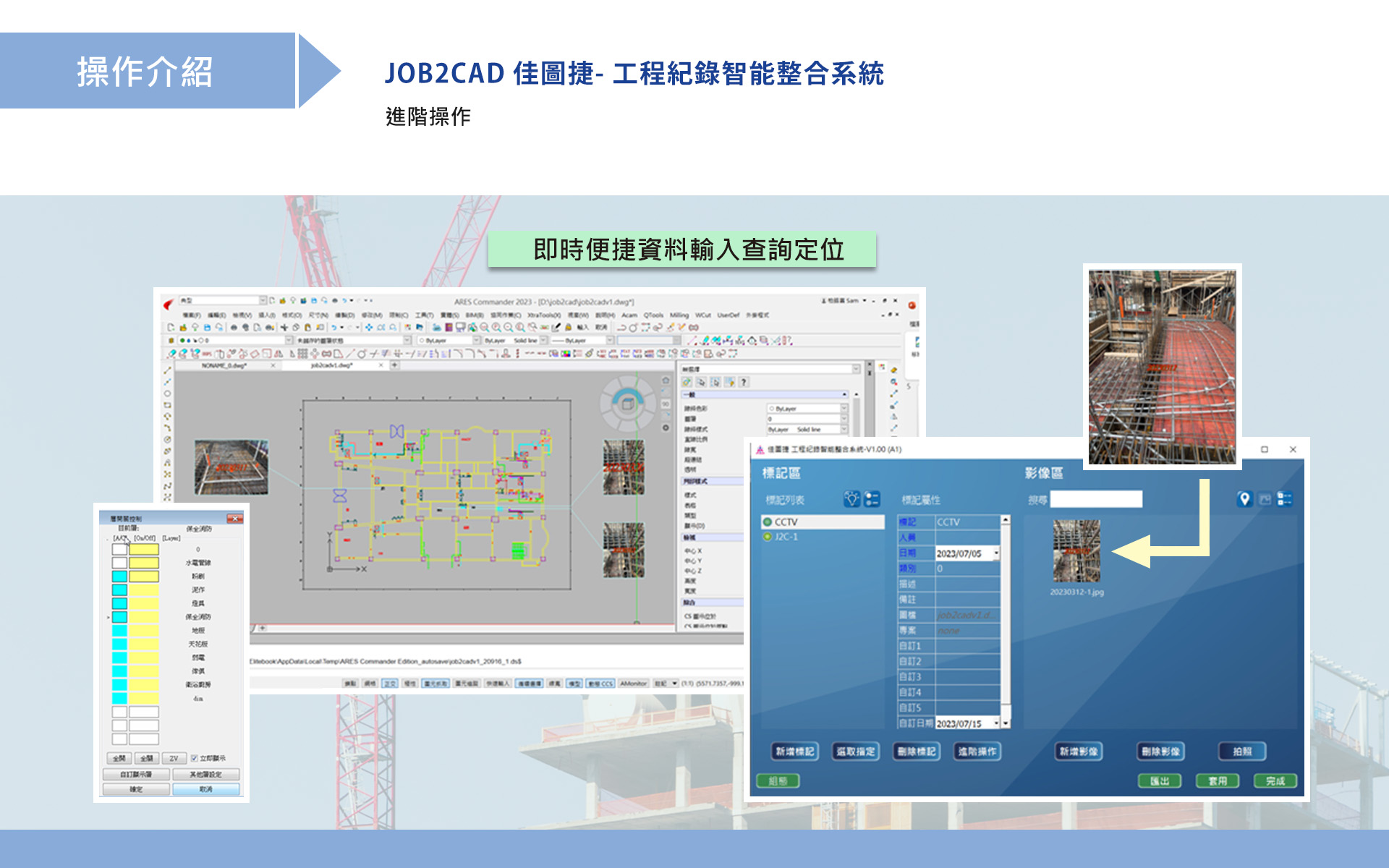Open the 自訂日期 2023/07/15 date dropdown

click(x=996, y=723)
